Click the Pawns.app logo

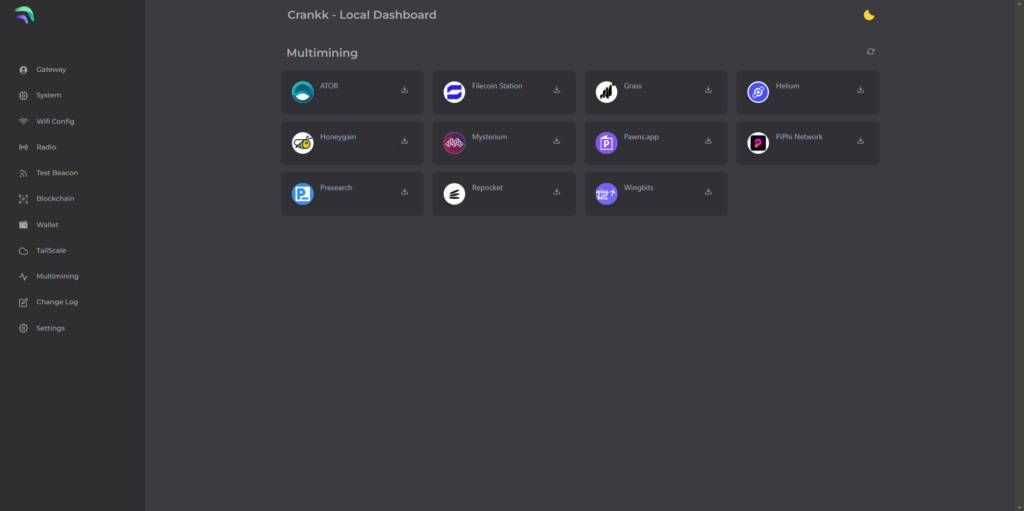tap(606, 143)
